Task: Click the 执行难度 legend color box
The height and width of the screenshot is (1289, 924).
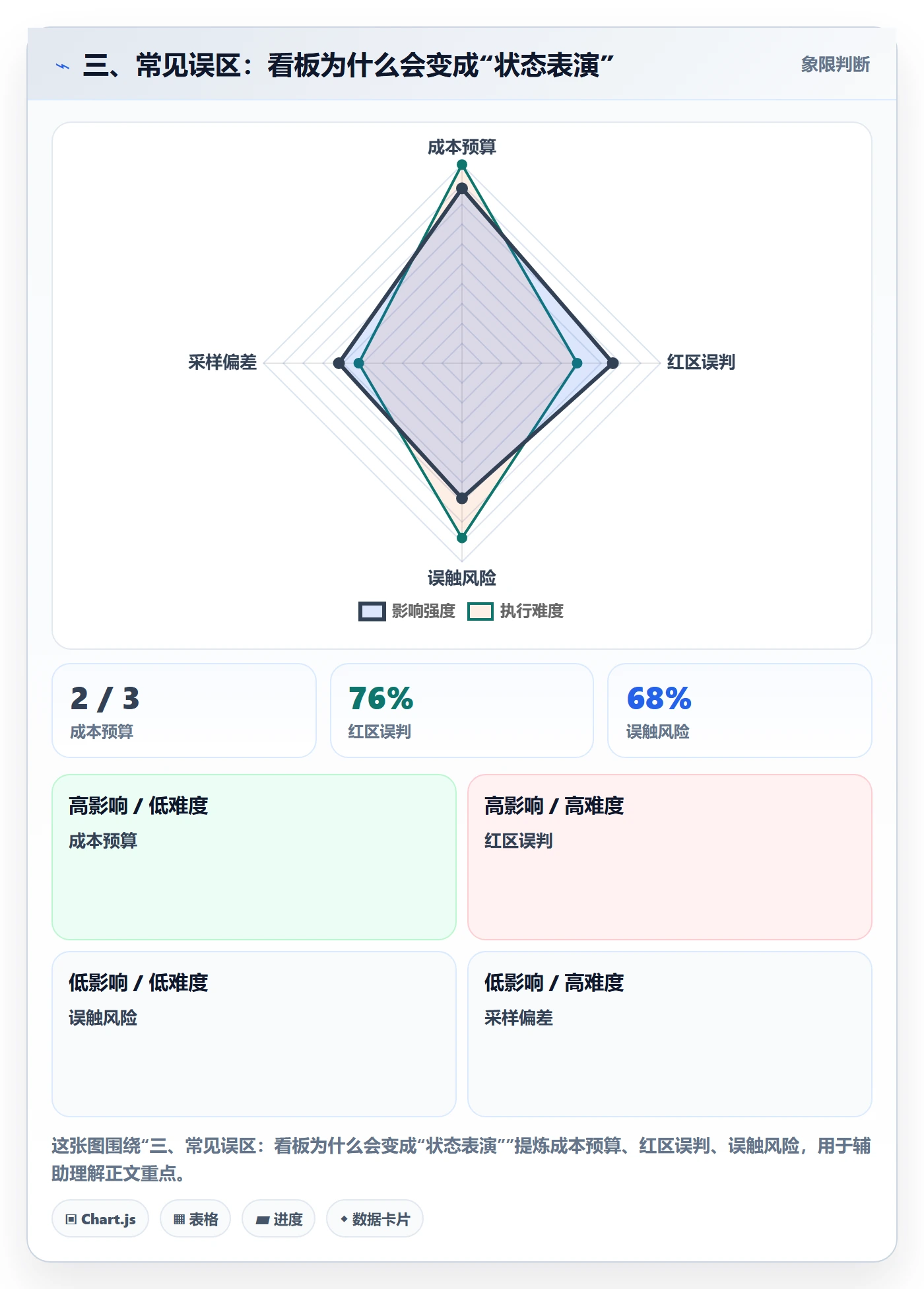Action: 480,611
